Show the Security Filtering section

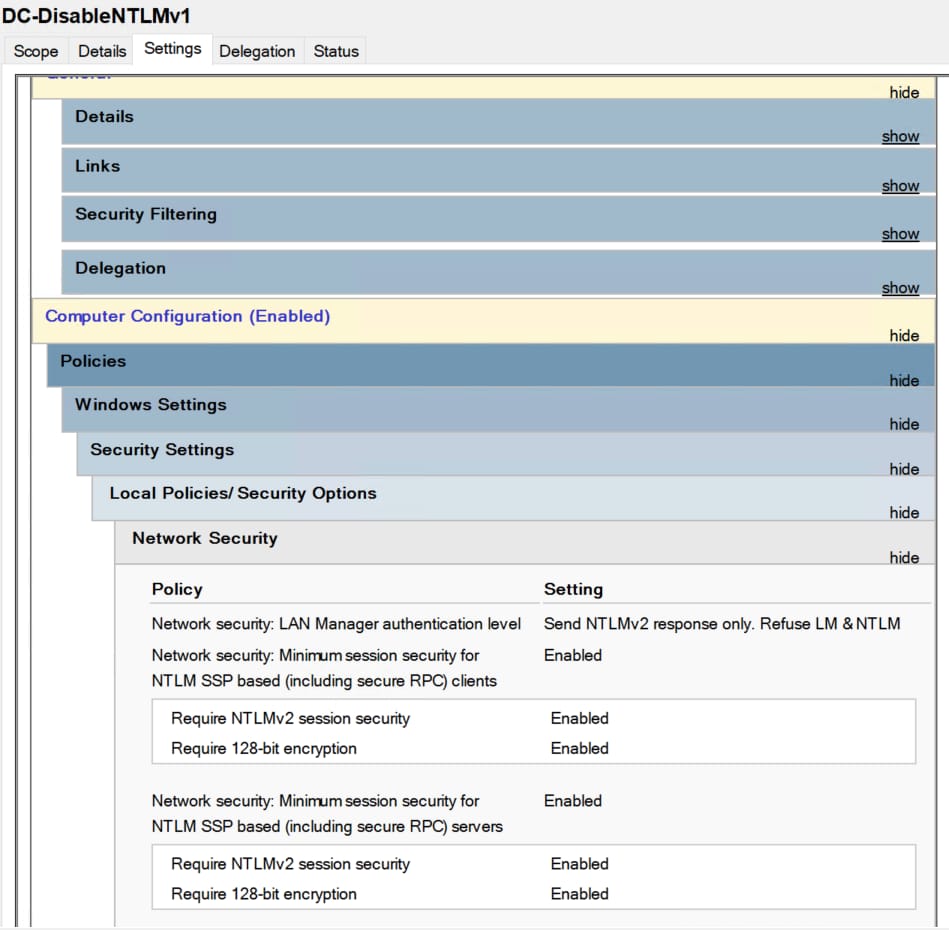tap(900, 234)
